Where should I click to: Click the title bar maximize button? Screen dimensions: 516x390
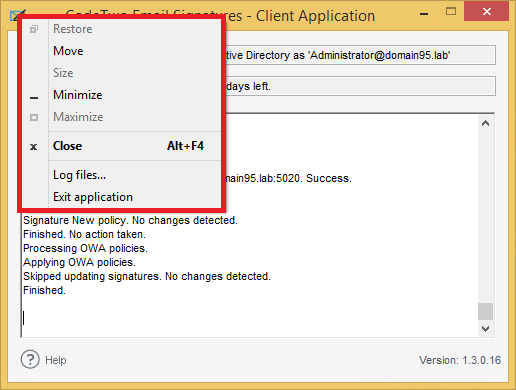click(x=451, y=12)
